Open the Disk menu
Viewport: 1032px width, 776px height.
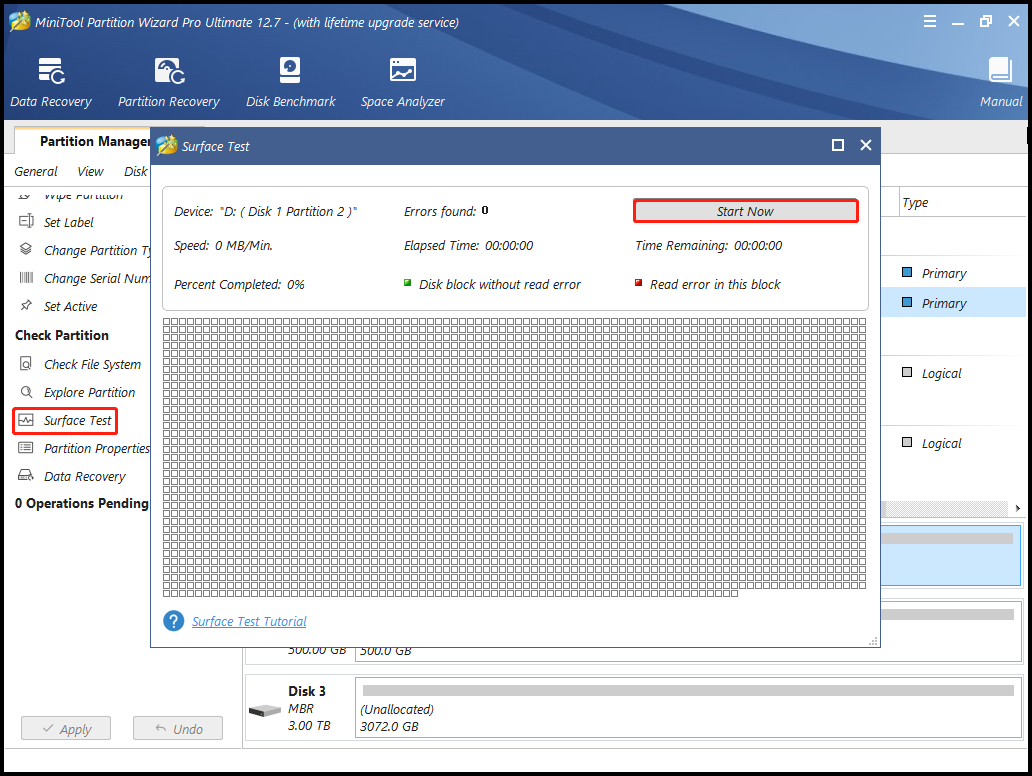click(136, 171)
